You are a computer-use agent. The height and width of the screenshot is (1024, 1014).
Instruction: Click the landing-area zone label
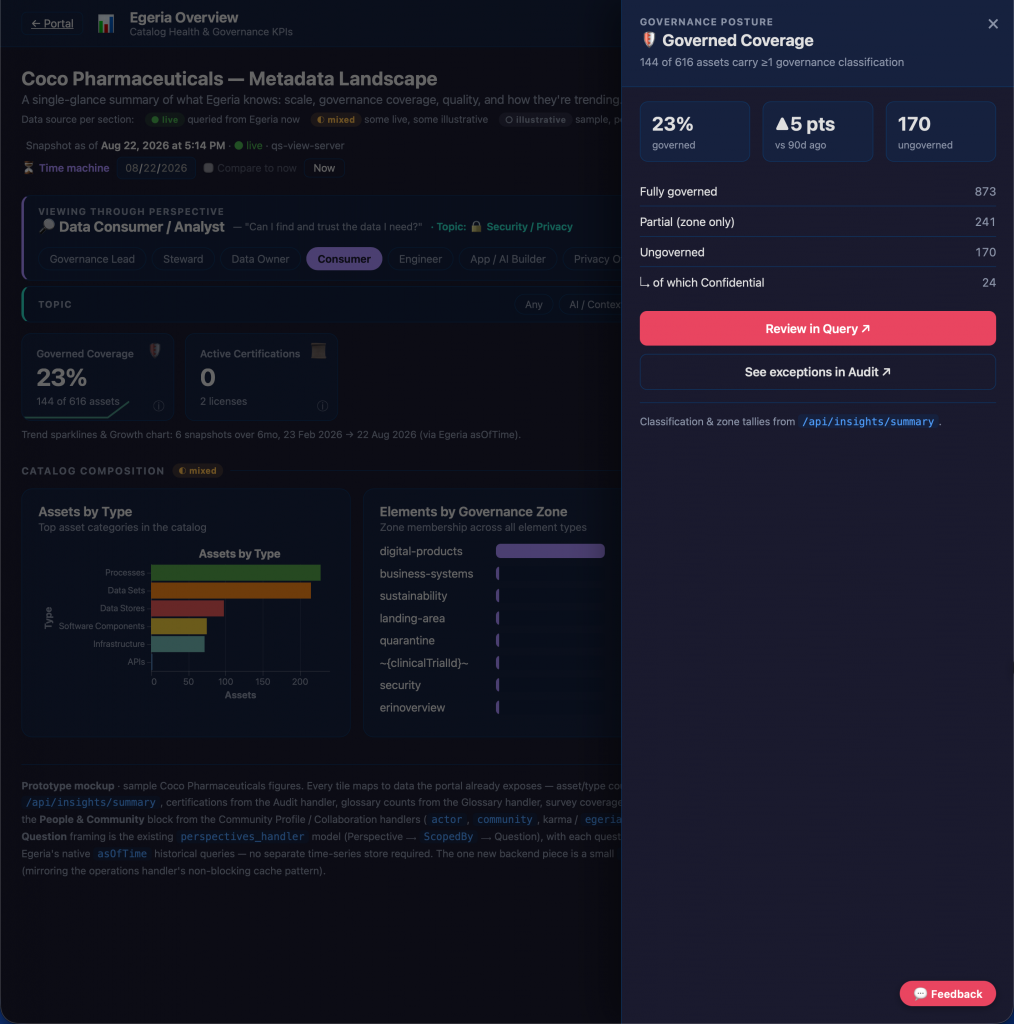(412, 618)
